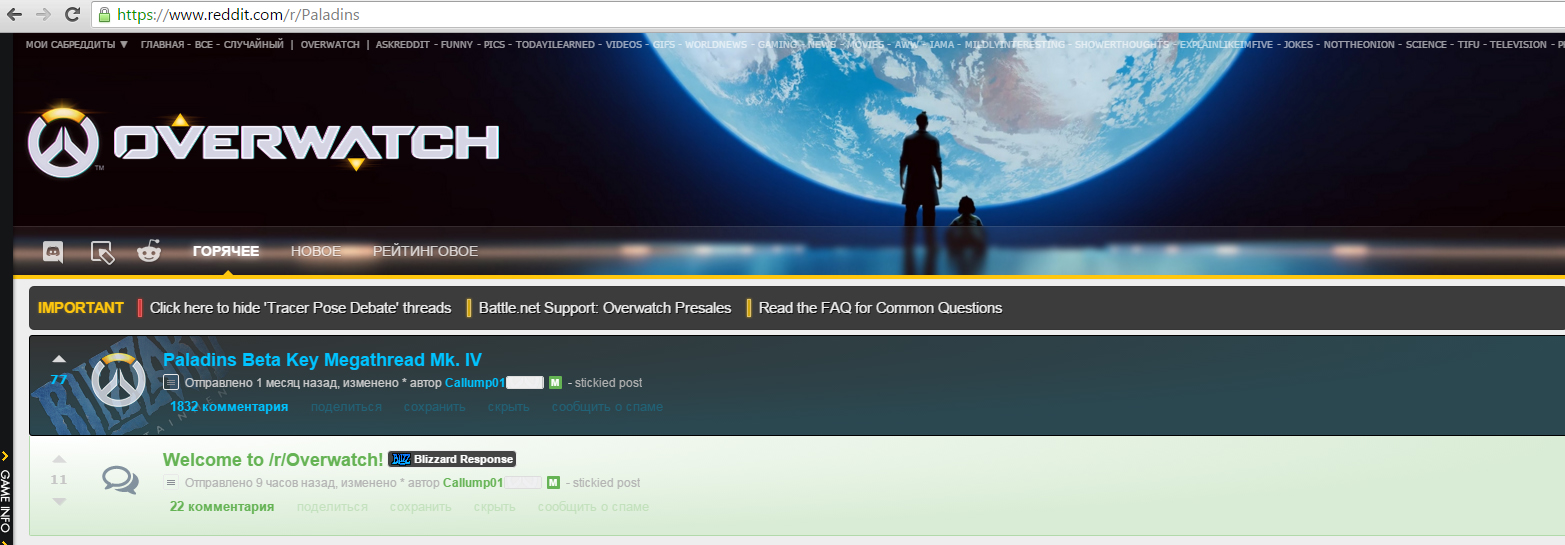Switch to the ГОРЯЧЕЕ tab
The height and width of the screenshot is (545, 1565).
click(226, 251)
